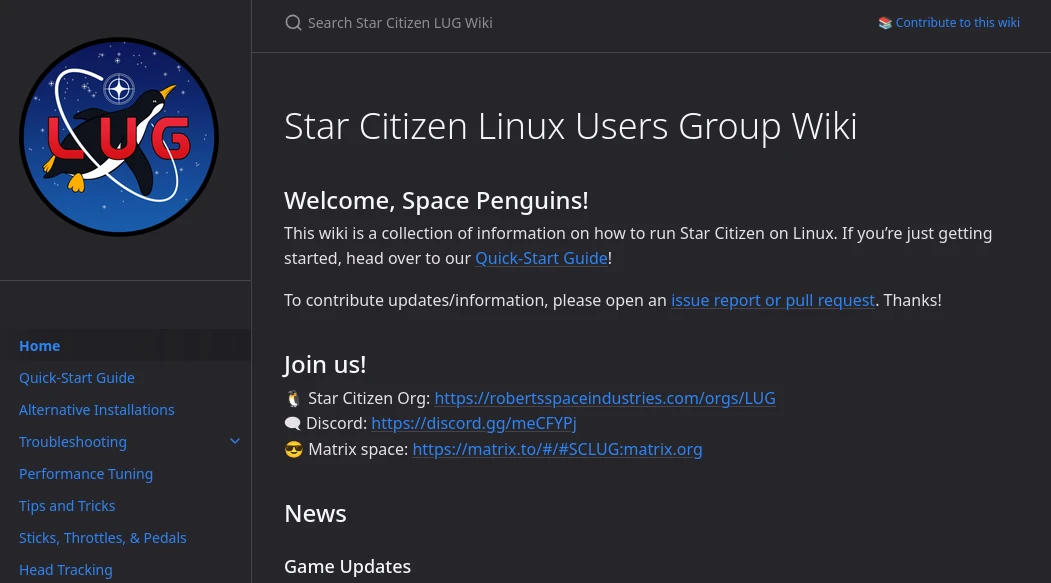Click the search magnifier icon
1051x583 pixels.
coord(293,23)
